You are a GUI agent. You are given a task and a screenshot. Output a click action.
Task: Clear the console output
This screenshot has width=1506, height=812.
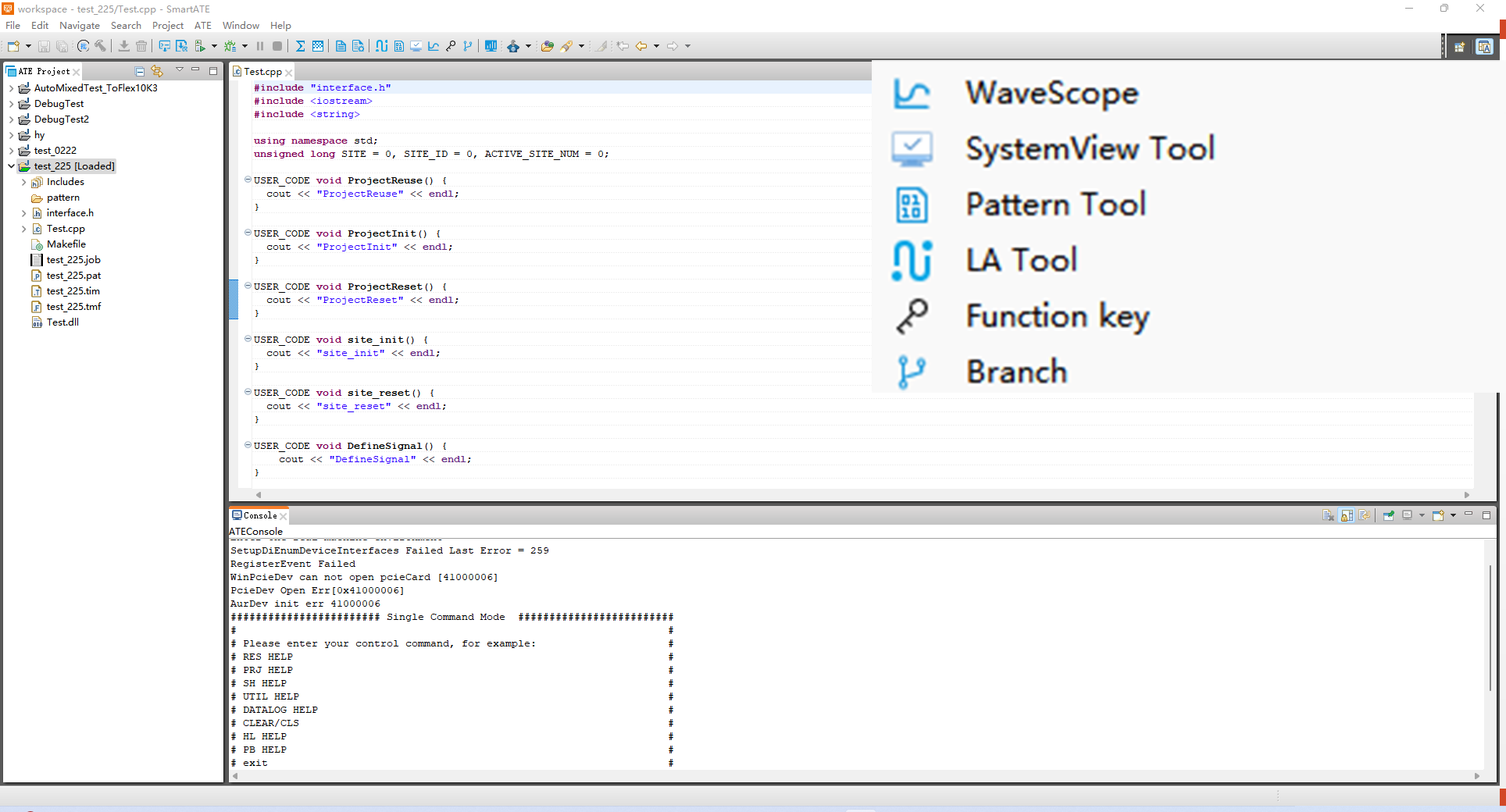coord(1328,515)
